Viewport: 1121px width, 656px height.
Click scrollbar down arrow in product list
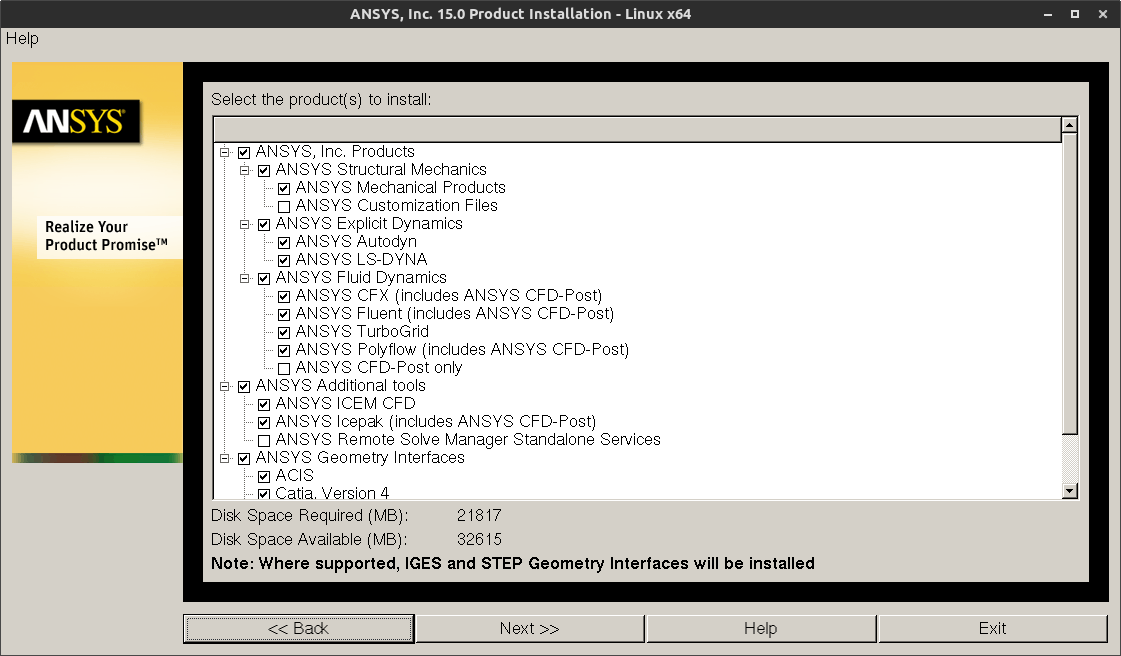tap(1070, 490)
